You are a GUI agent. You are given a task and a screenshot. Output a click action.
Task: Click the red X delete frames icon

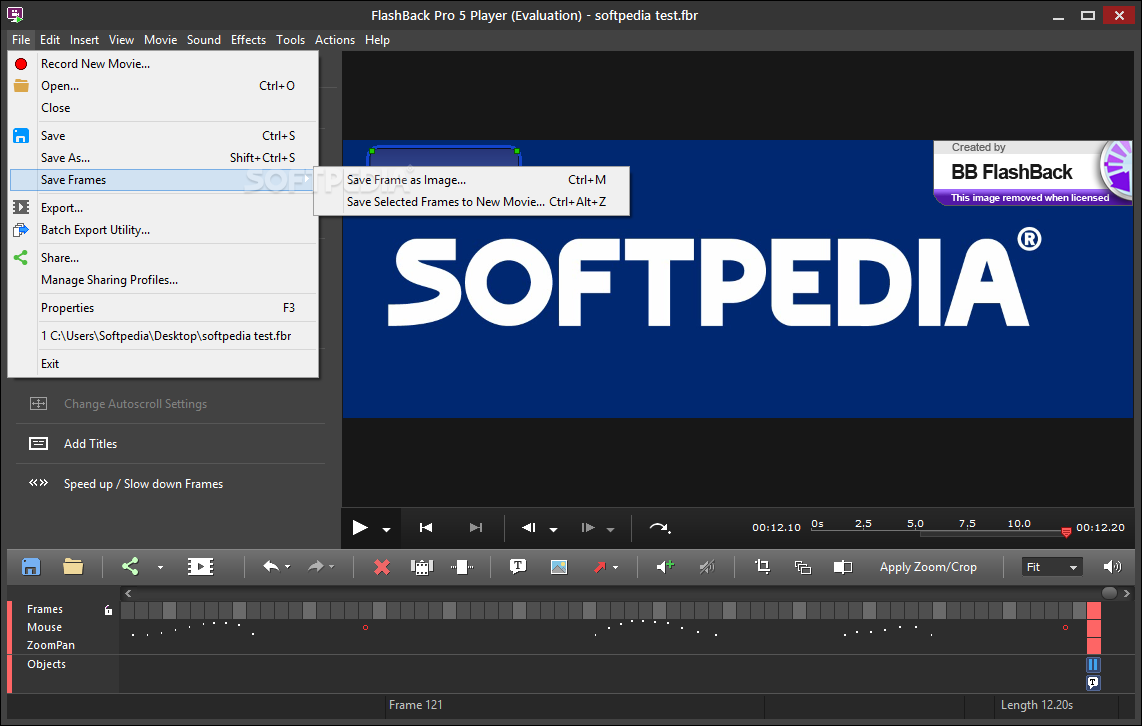click(381, 567)
